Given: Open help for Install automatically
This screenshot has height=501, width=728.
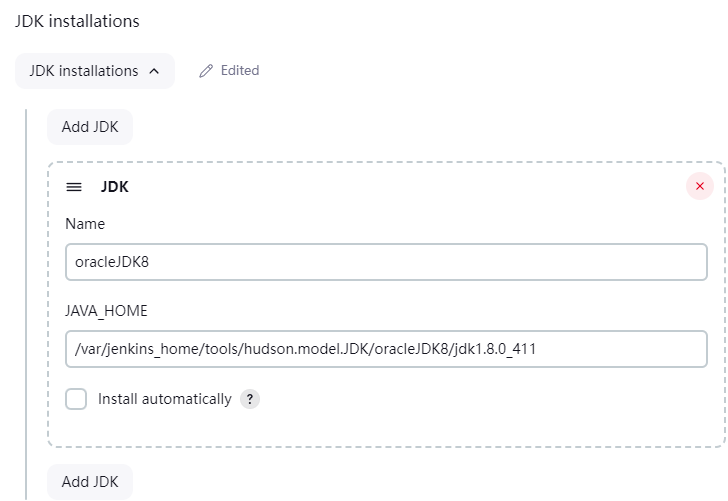Looking at the screenshot, I should (250, 399).
